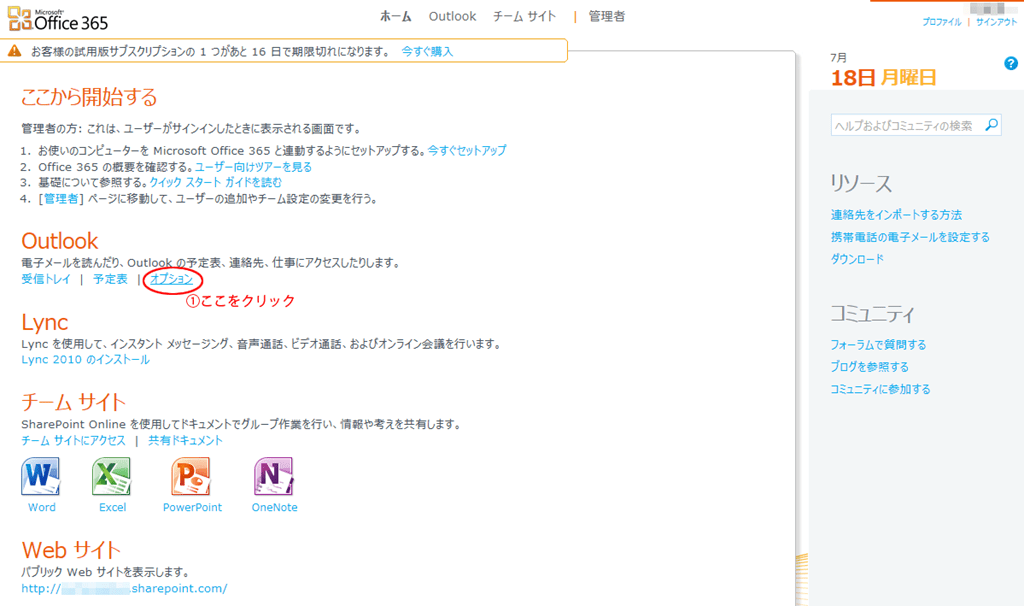
Task: Click the trial expiry warning triangle icon
Action: coord(14,50)
